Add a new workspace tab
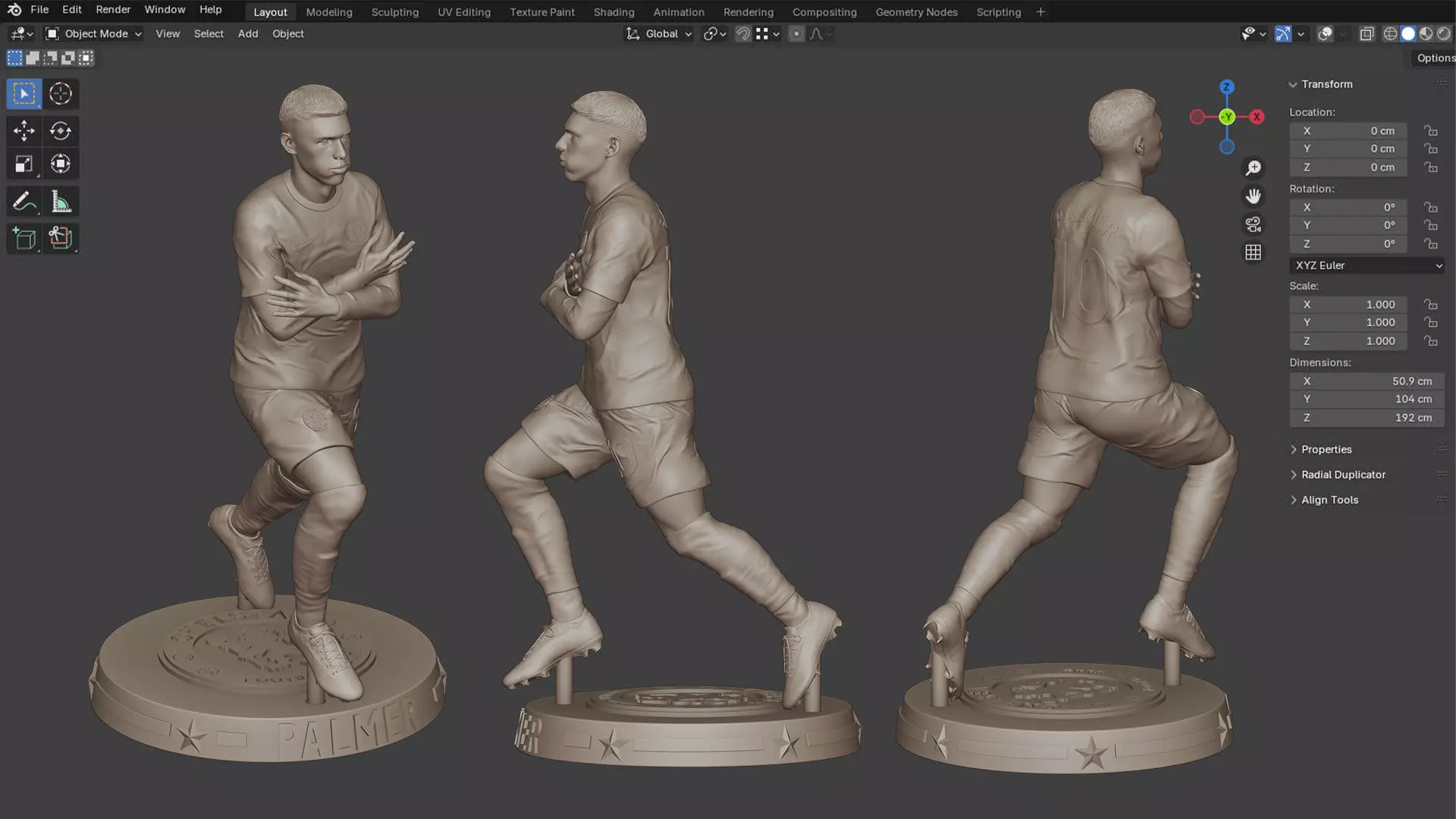 coord(1040,12)
